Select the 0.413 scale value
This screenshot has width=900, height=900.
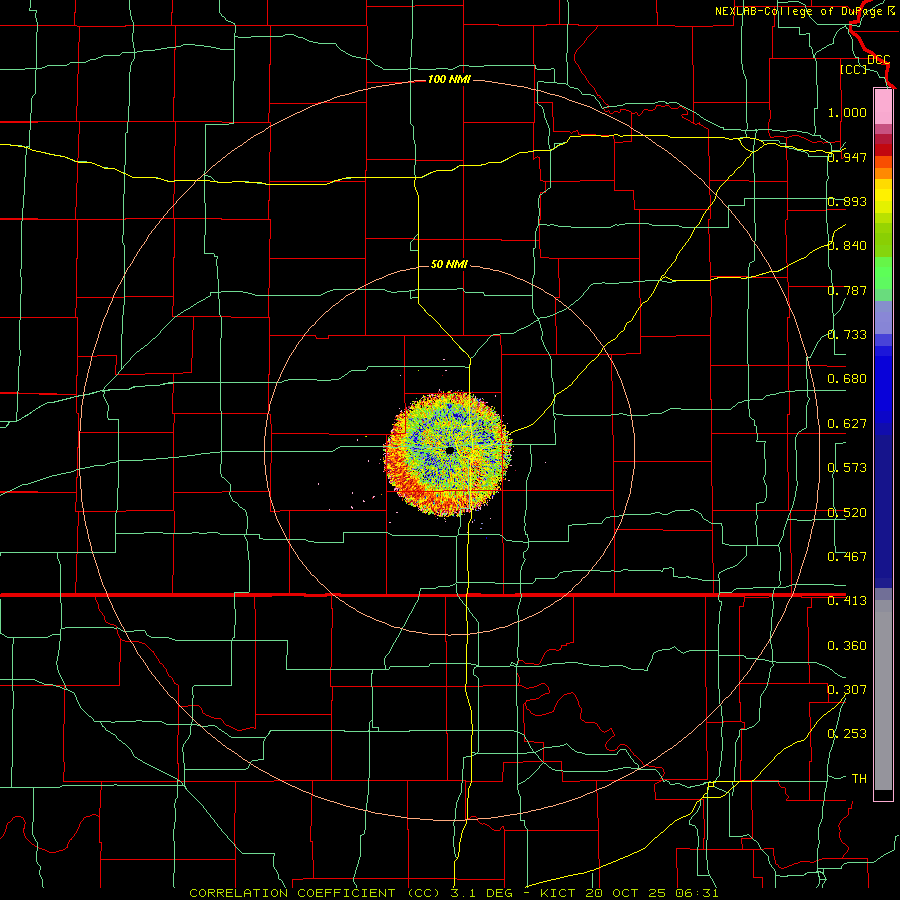pyautogui.click(x=847, y=601)
